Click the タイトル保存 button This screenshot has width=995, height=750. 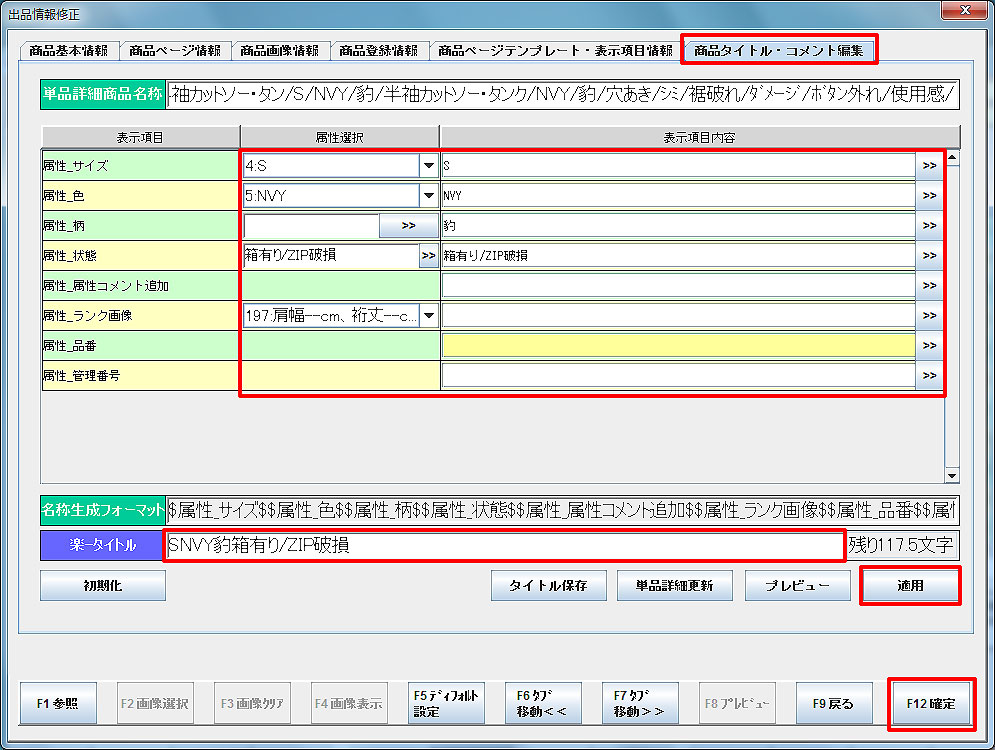tap(549, 586)
